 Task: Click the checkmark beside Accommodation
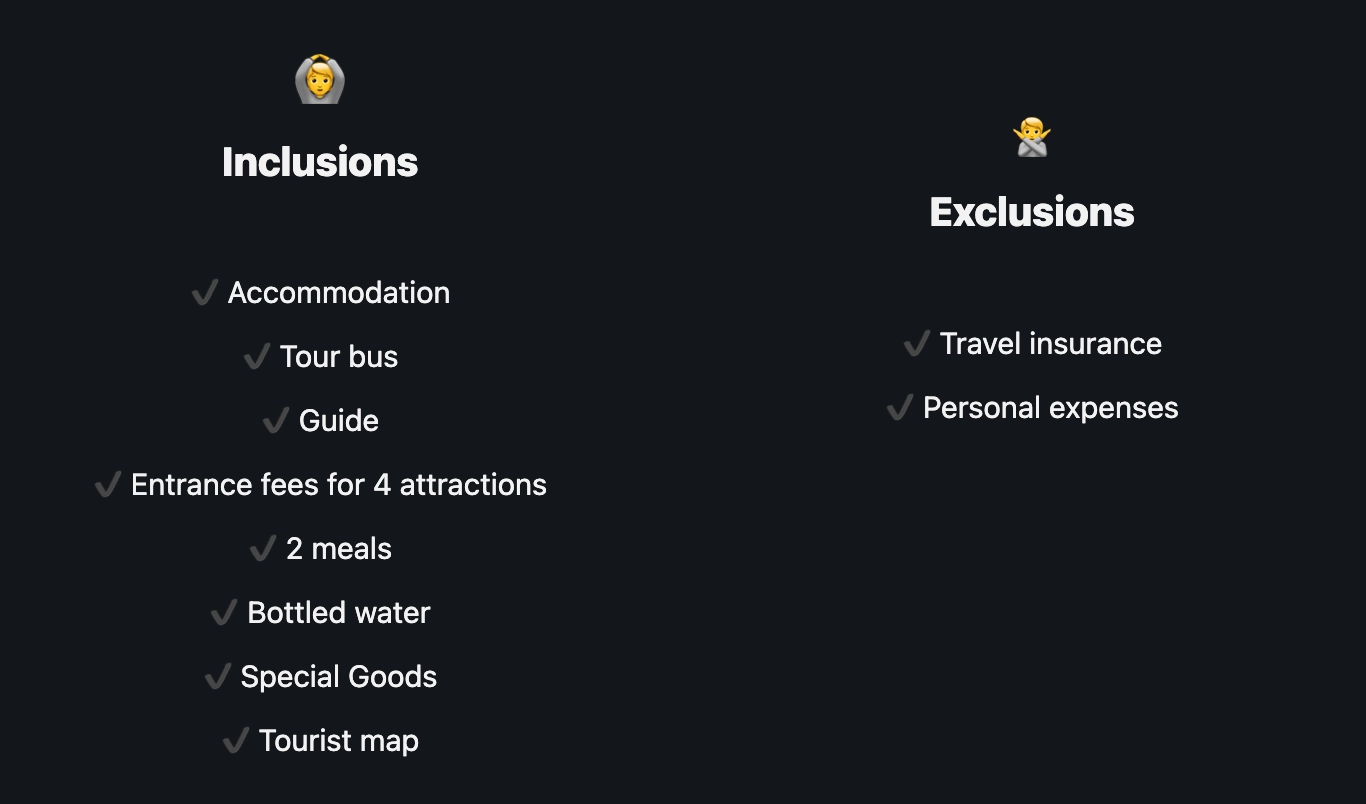pos(205,293)
